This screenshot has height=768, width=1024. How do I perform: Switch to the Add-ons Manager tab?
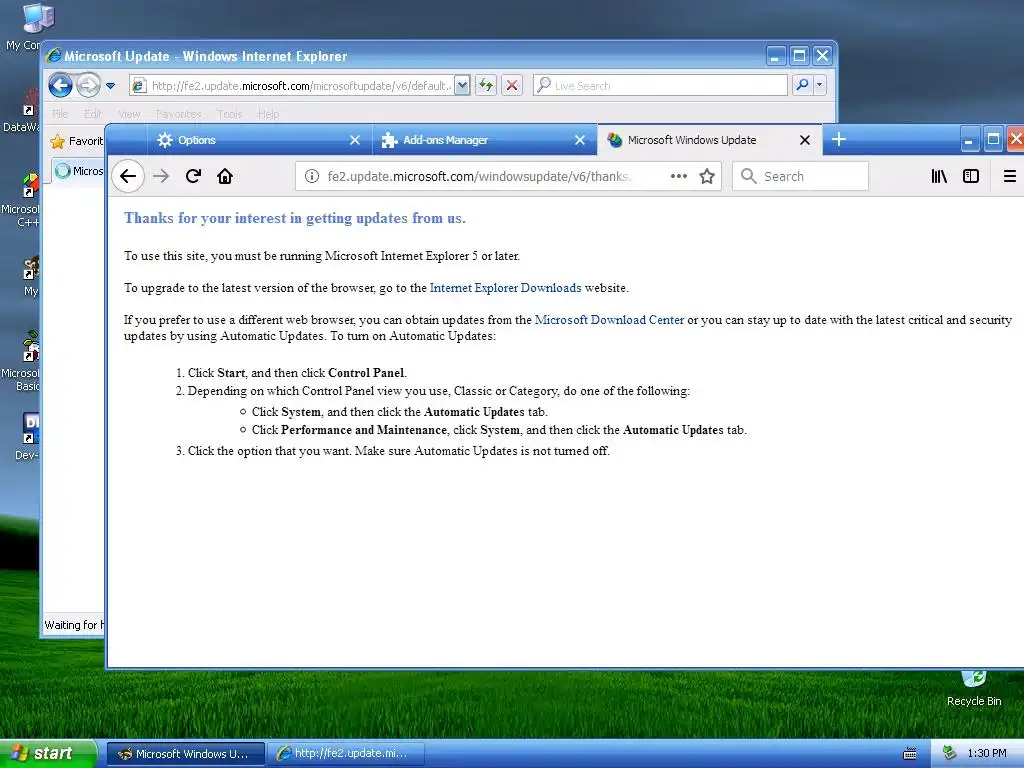(485, 140)
